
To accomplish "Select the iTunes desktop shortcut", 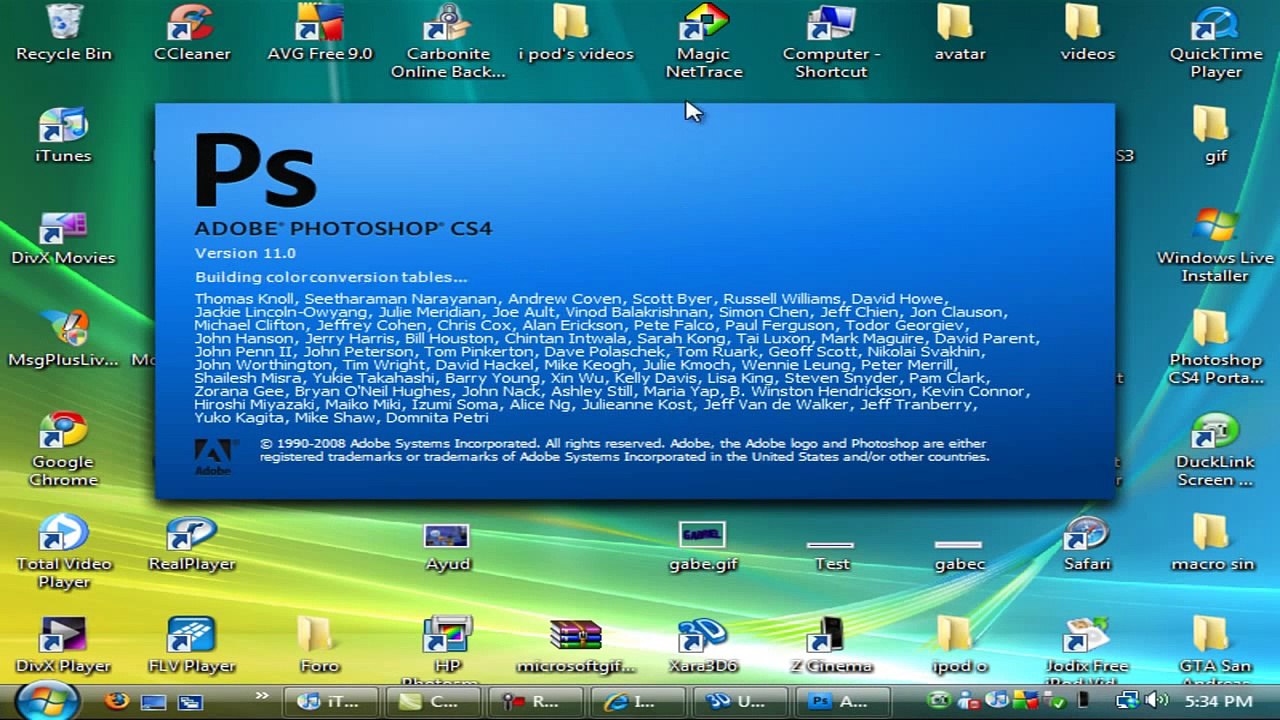I will 64,134.
